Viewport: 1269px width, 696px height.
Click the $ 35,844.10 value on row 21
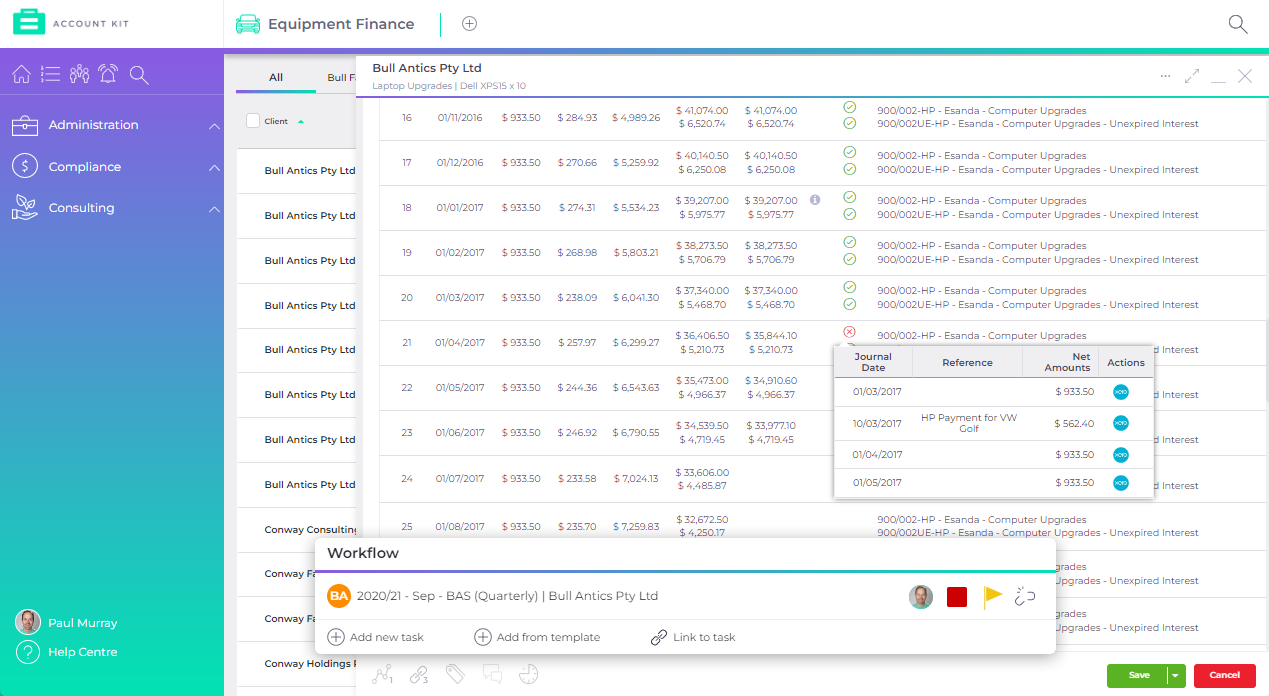pyautogui.click(x=770, y=336)
